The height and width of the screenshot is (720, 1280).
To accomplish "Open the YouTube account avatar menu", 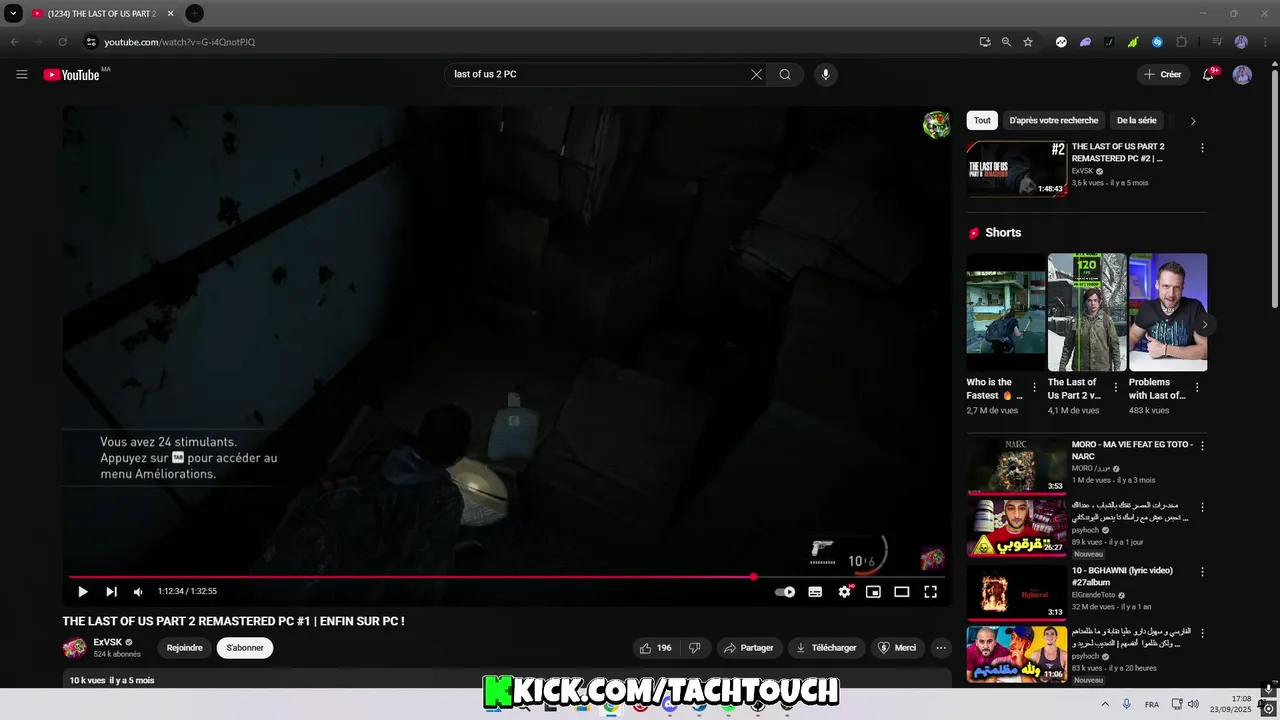I will (x=1242, y=74).
